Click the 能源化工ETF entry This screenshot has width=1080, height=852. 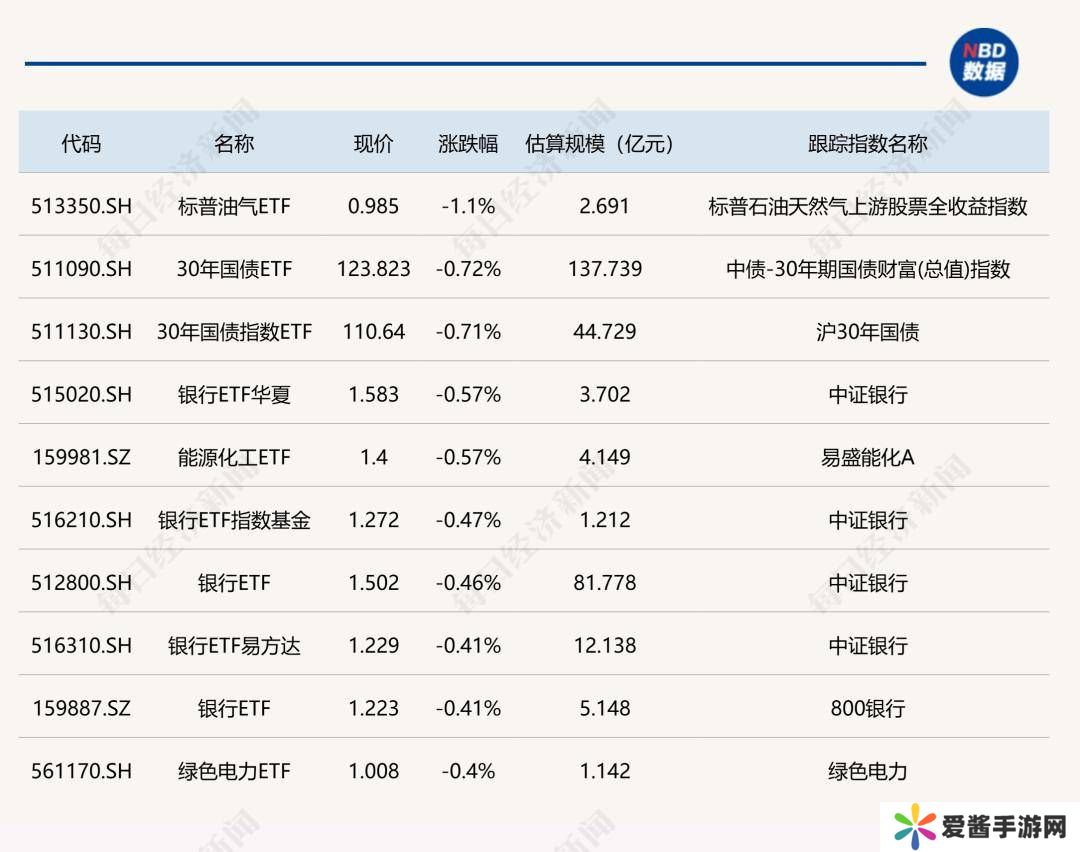pos(234,457)
